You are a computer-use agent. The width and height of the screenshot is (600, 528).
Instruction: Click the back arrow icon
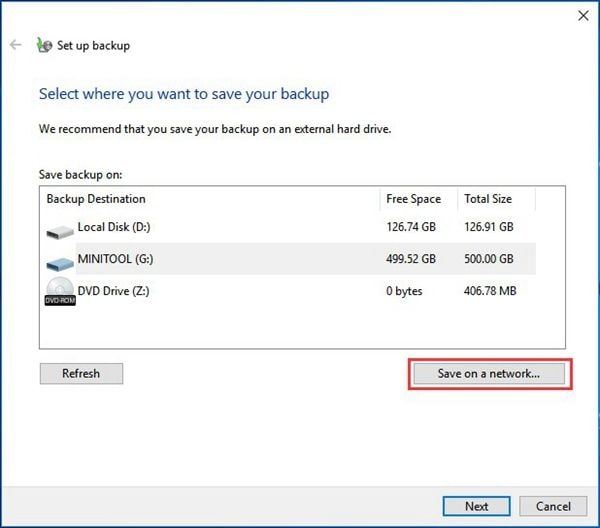[x=15, y=45]
